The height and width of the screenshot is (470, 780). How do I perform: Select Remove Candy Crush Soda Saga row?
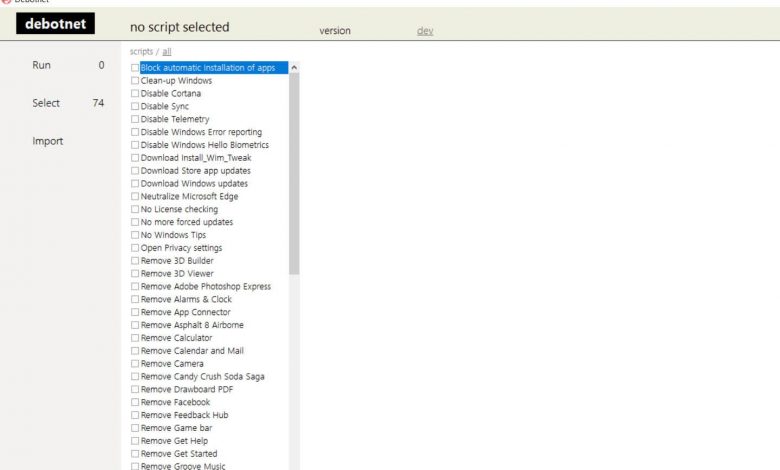[202, 377]
